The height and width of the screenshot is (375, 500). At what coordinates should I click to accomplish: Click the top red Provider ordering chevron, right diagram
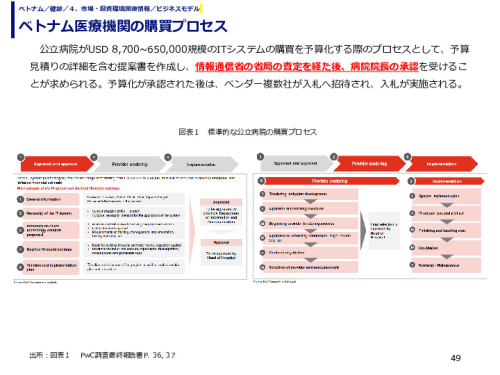tap(370, 163)
